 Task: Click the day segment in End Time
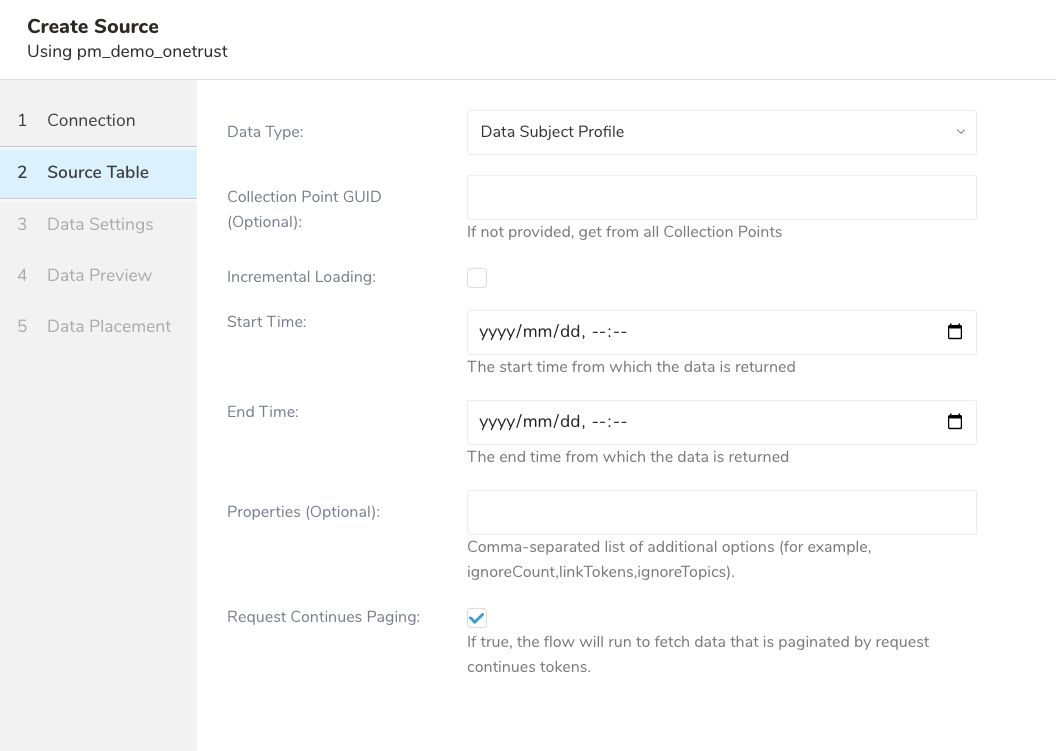tap(569, 422)
